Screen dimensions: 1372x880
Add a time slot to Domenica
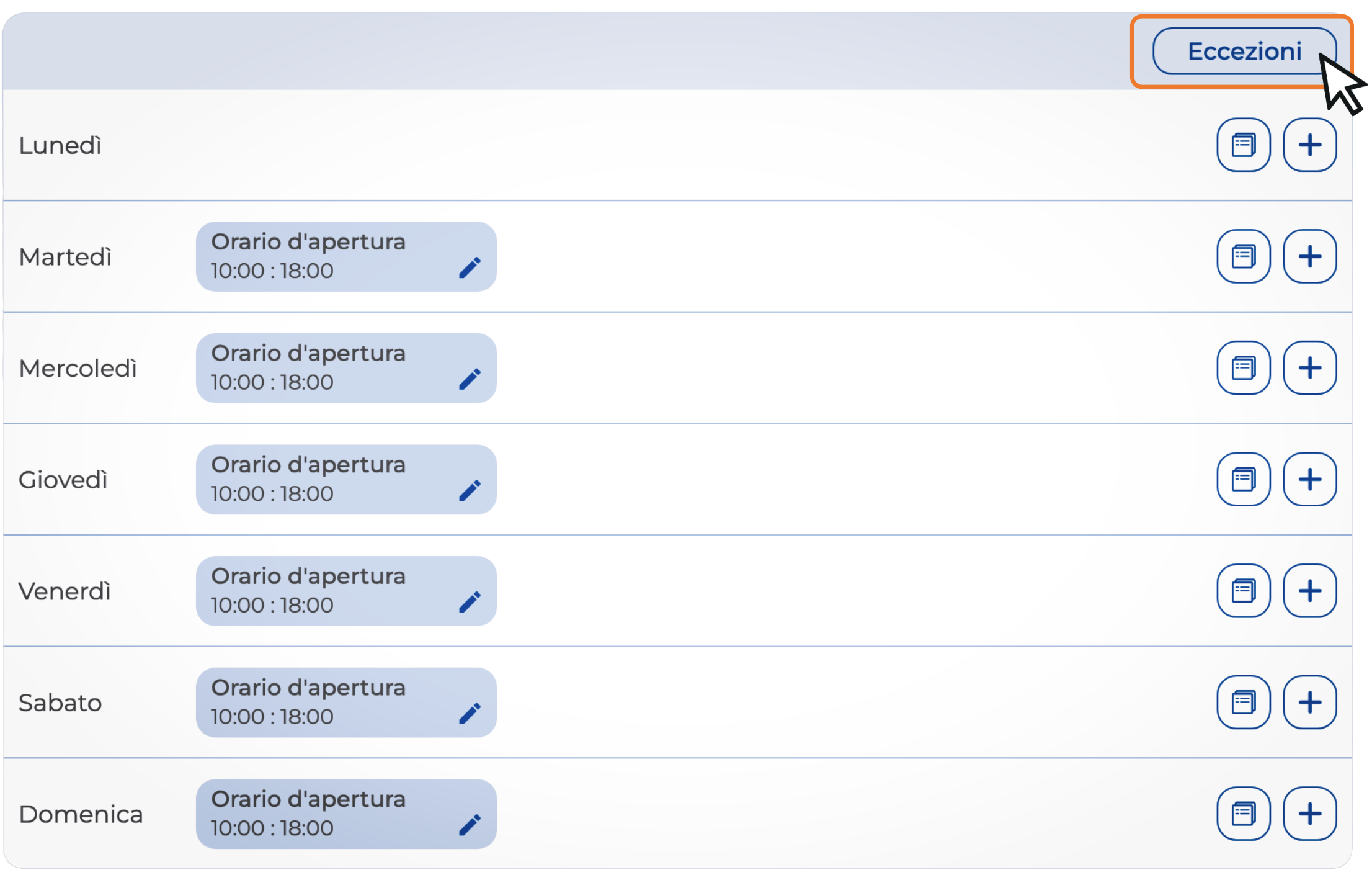click(x=1309, y=814)
